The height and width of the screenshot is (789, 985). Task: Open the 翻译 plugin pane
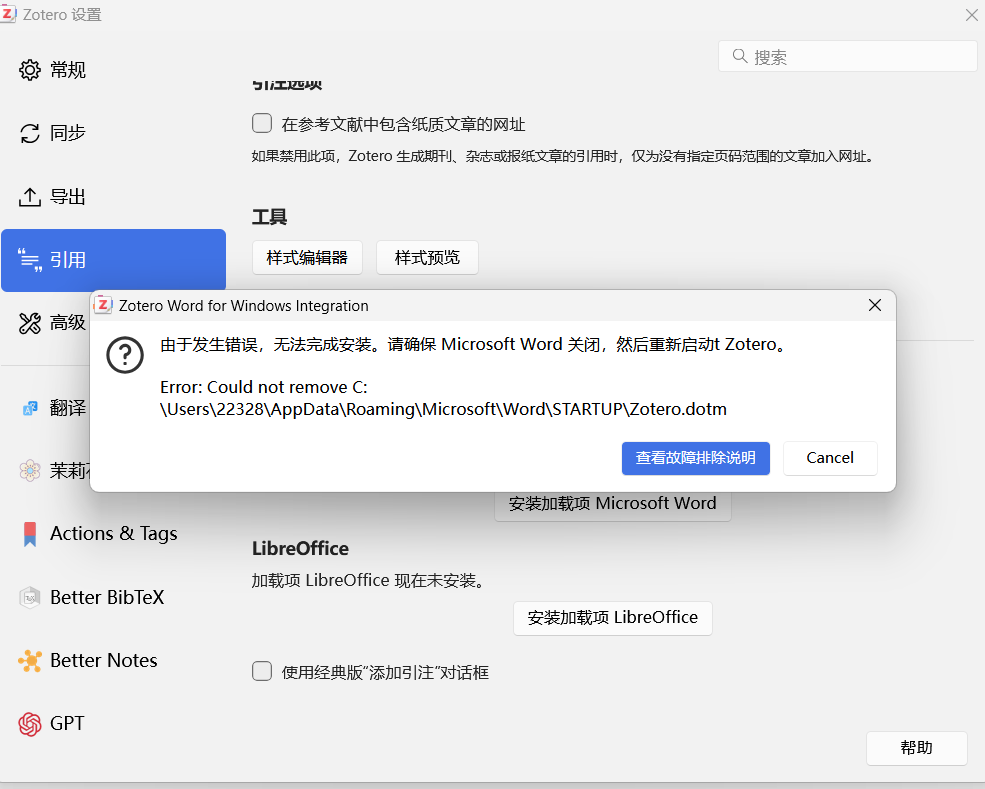click(45, 408)
